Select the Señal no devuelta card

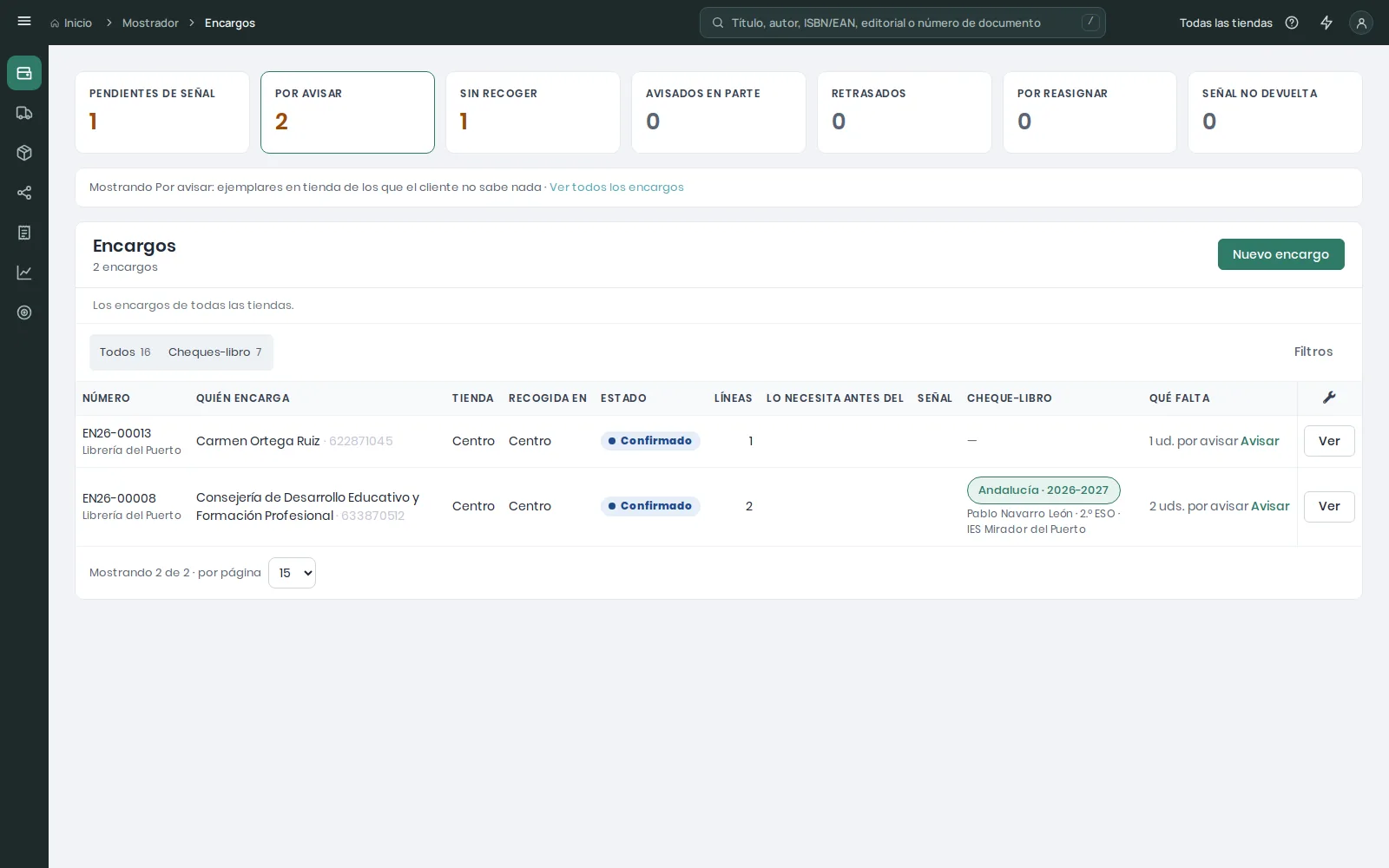pyautogui.click(x=1275, y=112)
